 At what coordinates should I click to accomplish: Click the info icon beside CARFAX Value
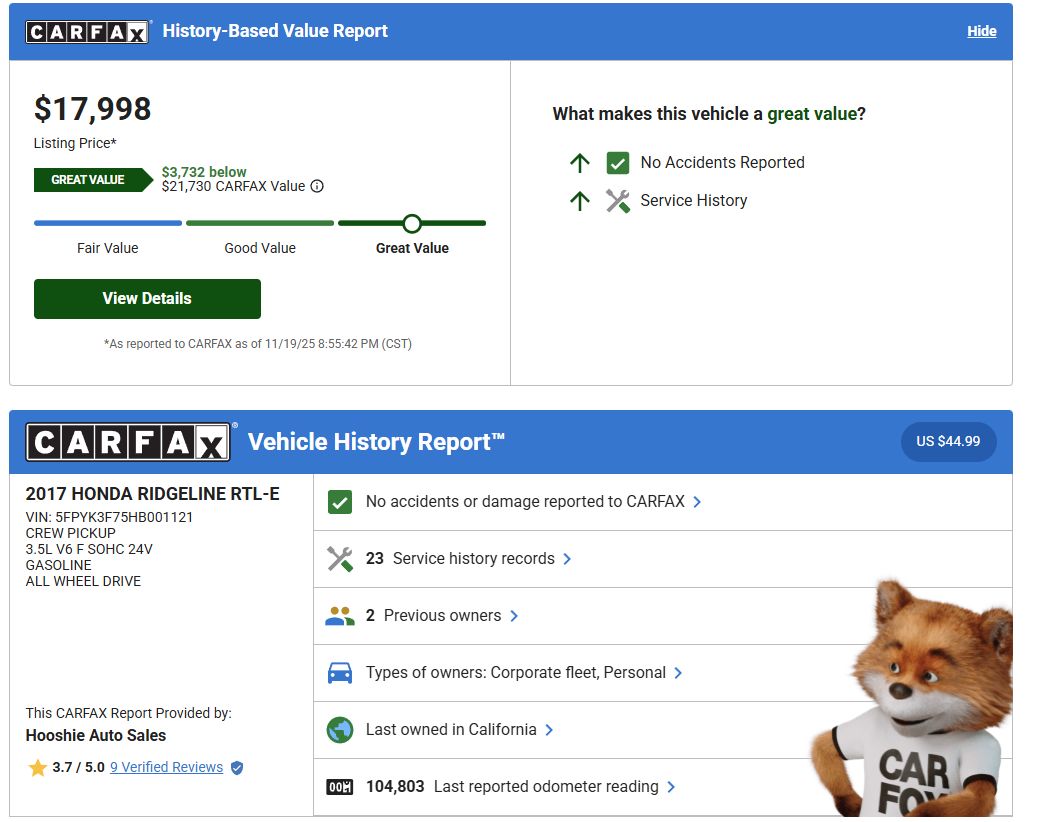coord(317,186)
